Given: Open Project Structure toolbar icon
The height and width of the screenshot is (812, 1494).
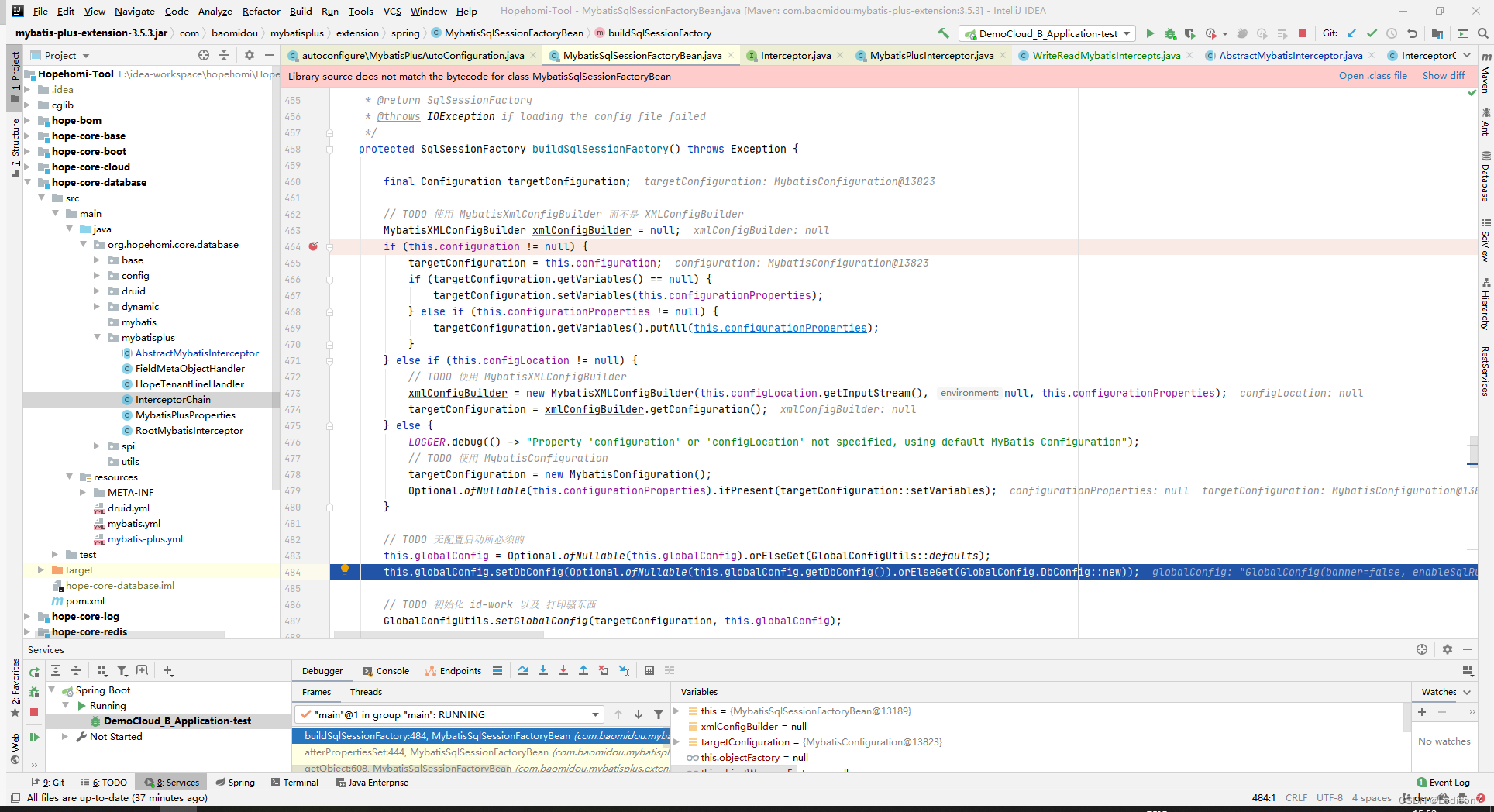Looking at the screenshot, I should tap(1437, 33).
